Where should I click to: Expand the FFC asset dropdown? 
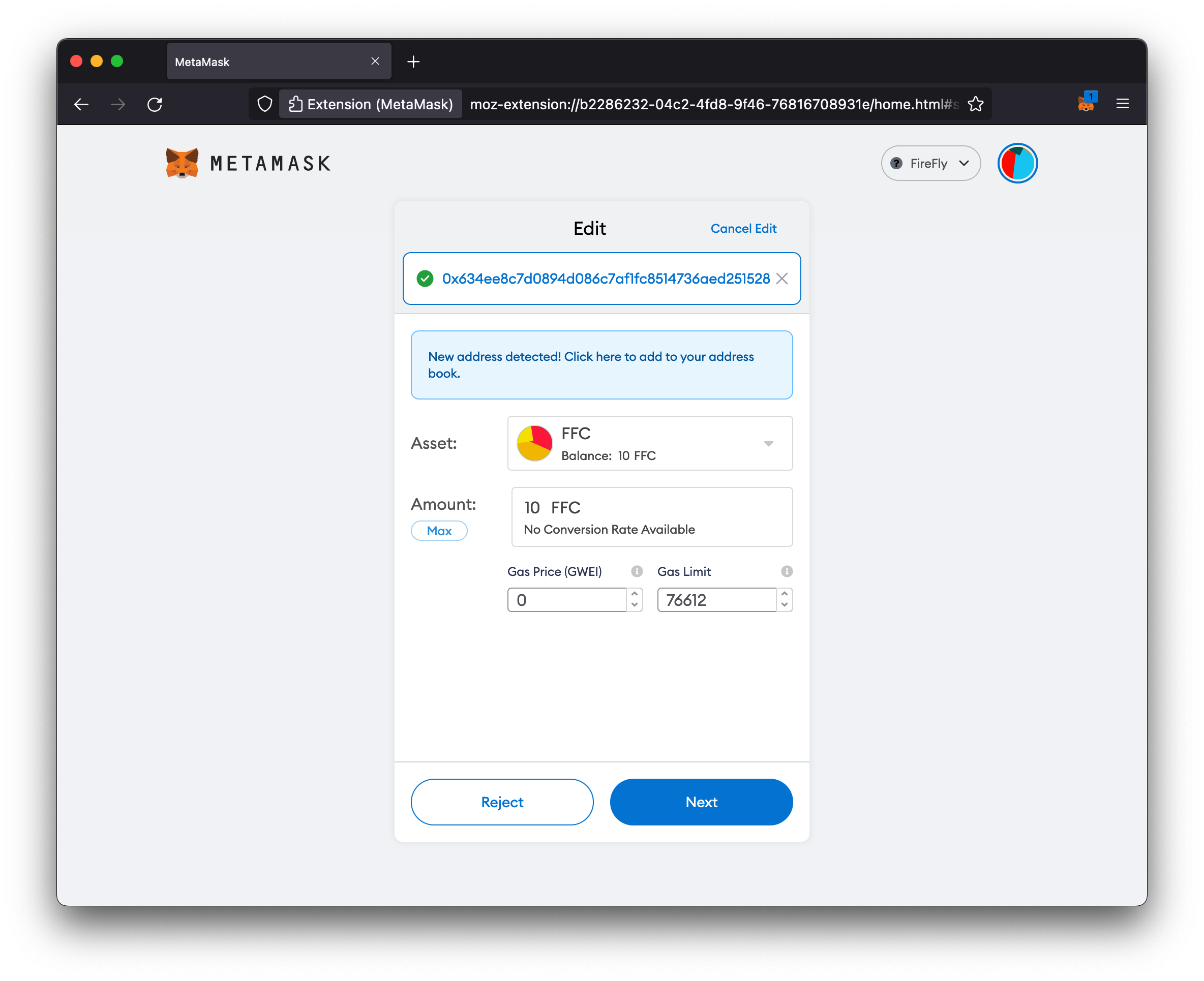[x=770, y=443]
